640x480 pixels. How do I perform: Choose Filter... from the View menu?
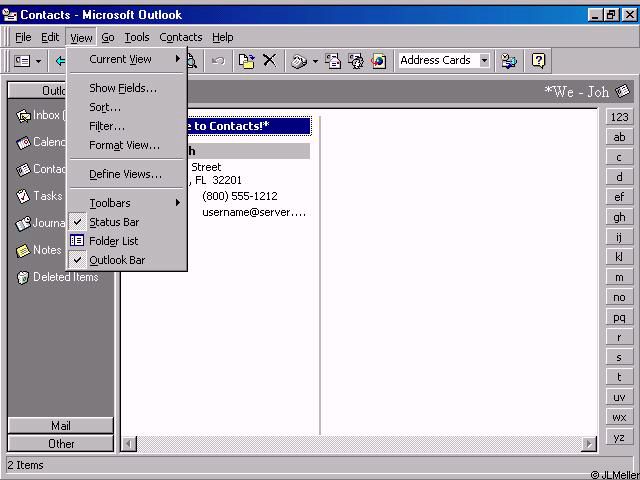[127, 127]
